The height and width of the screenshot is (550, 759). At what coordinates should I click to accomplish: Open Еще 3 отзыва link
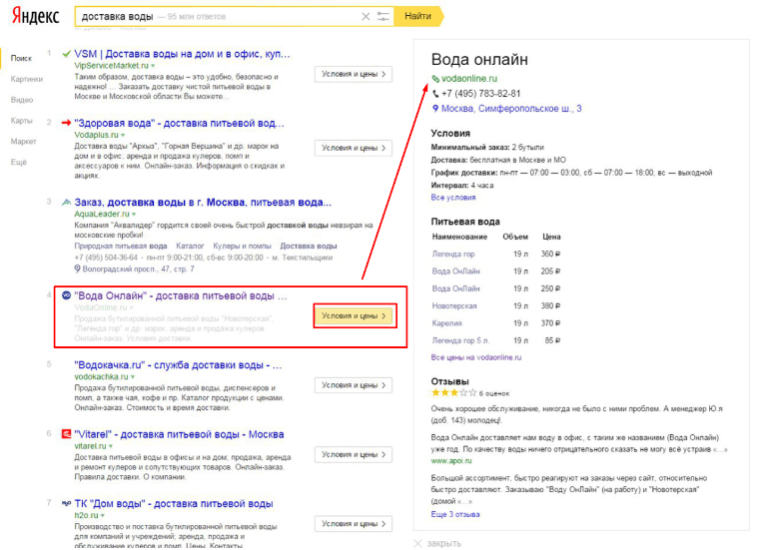(x=455, y=514)
